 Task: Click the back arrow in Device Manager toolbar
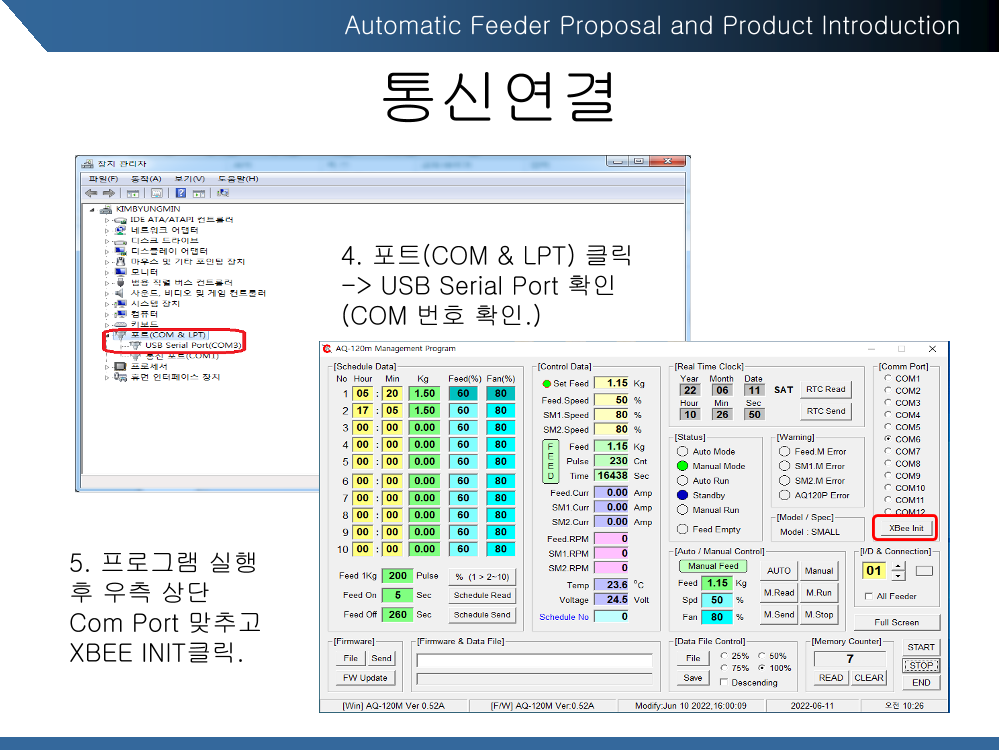tap(90, 193)
